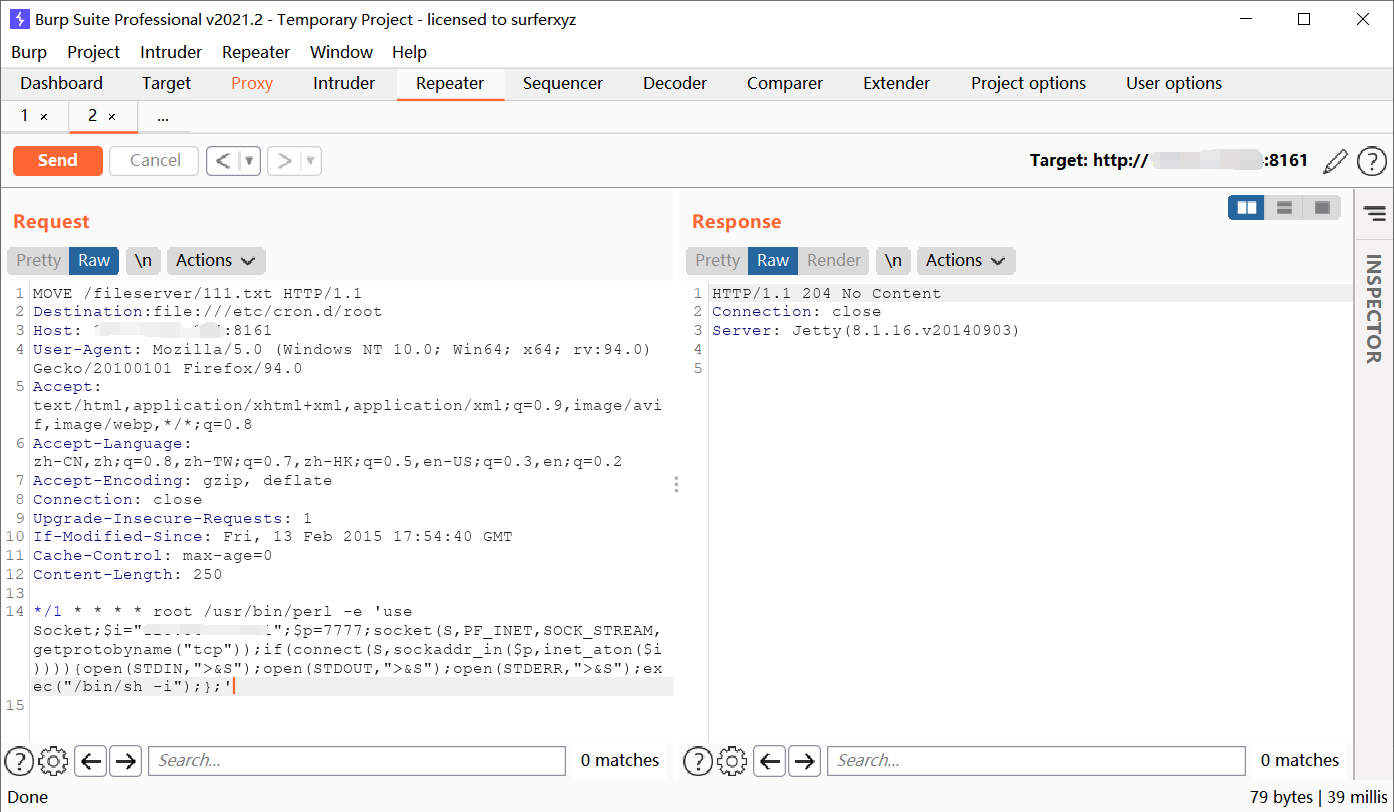This screenshot has width=1394, height=812.
Task: Switch to the Extender tab
Action: [897, 84]
